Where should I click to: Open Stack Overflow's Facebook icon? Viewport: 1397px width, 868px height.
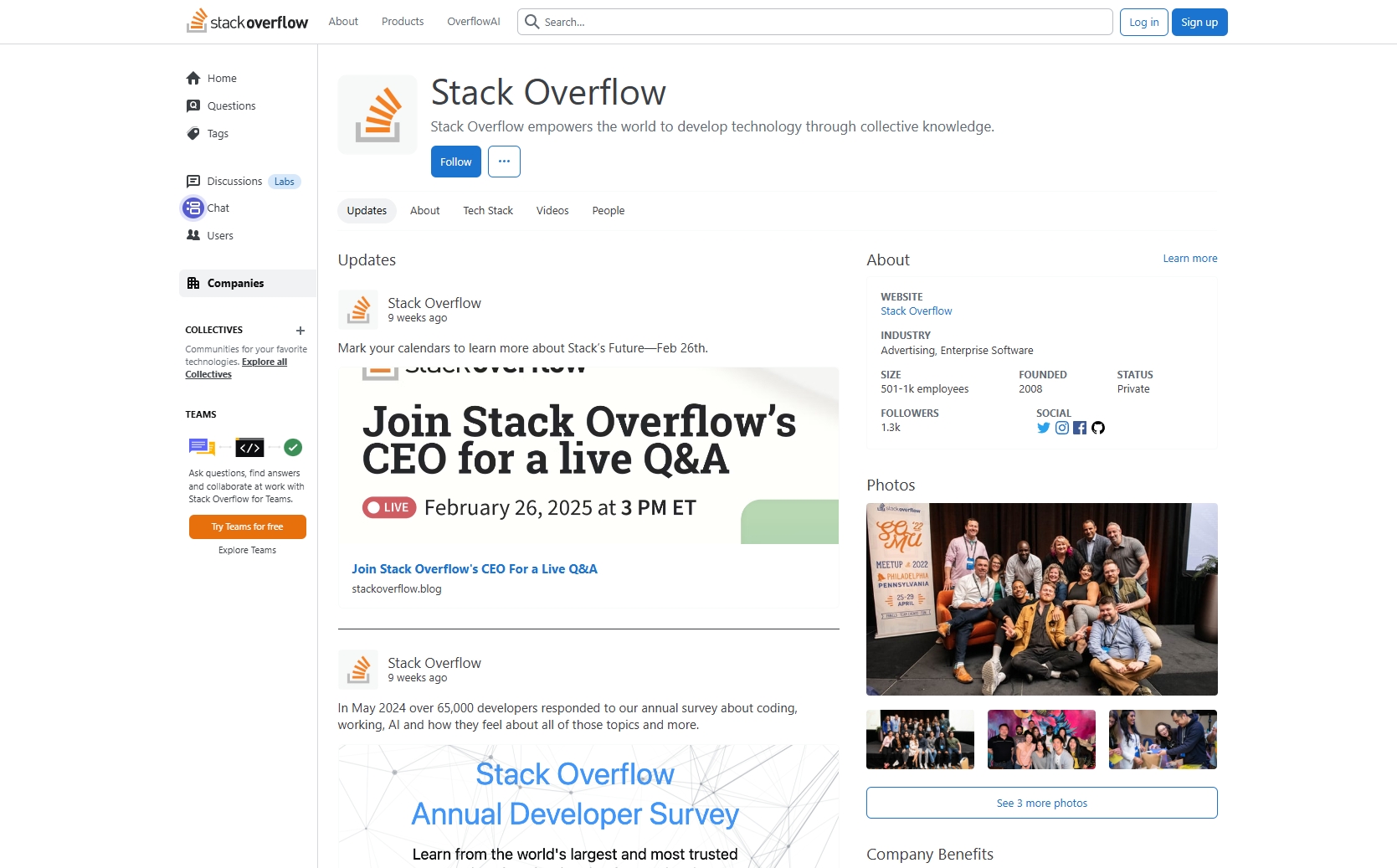[x=1080, y=428]
